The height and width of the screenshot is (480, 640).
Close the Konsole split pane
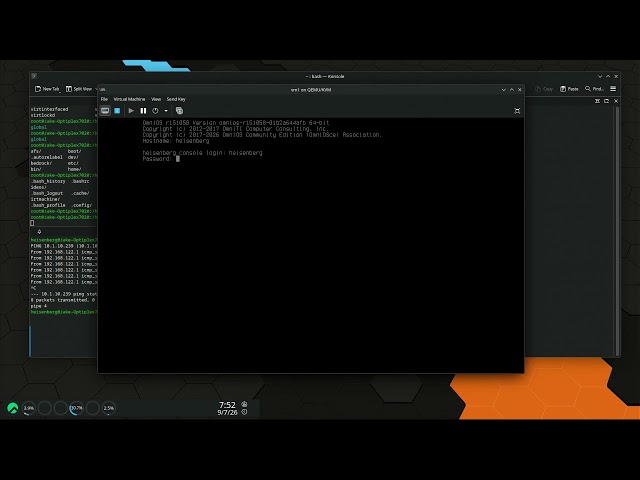616,101
